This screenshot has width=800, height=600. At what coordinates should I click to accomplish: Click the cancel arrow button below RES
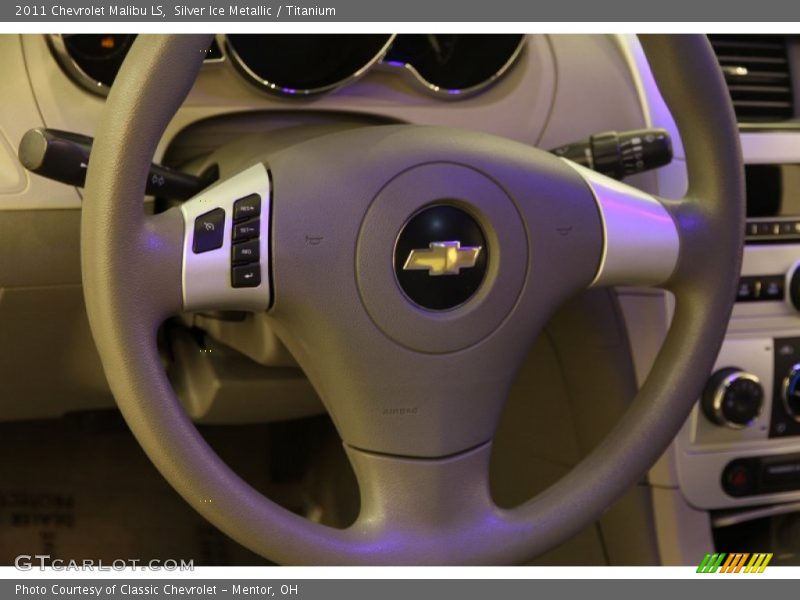(248, 278)
